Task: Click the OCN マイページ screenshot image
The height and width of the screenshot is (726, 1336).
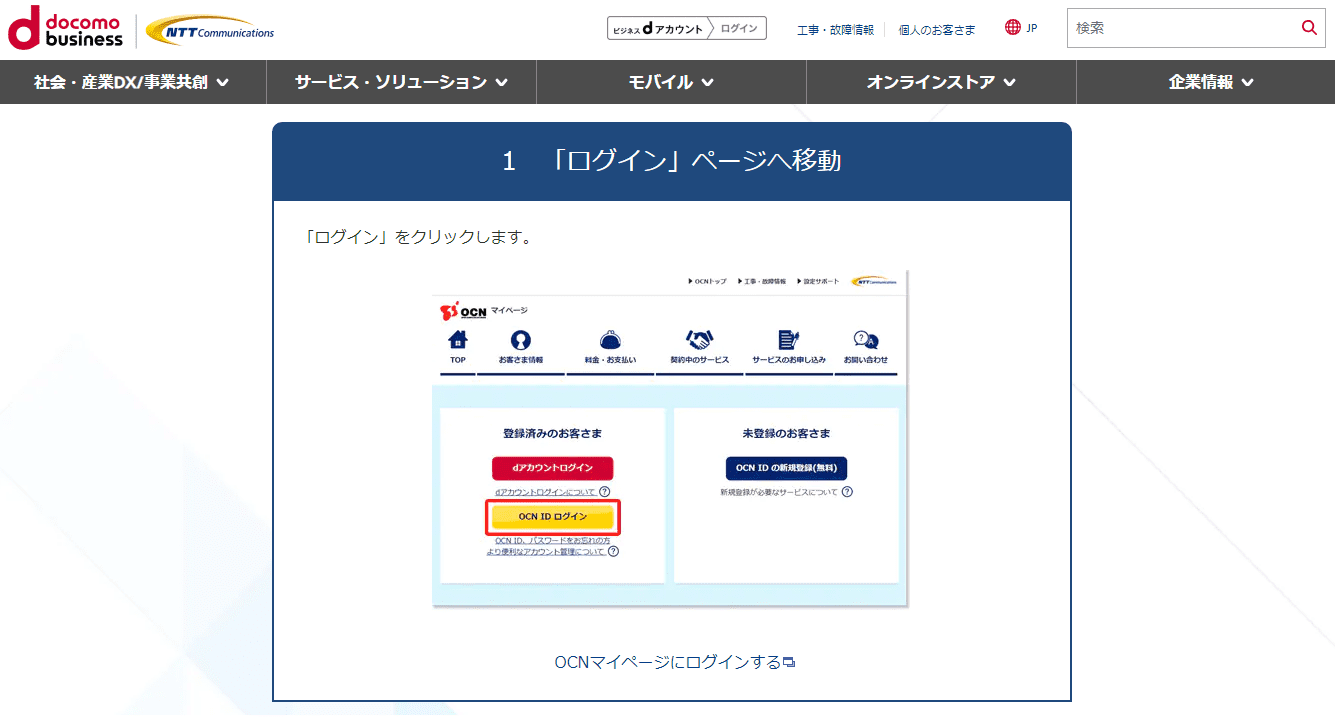Action: [x=670, y=438]
